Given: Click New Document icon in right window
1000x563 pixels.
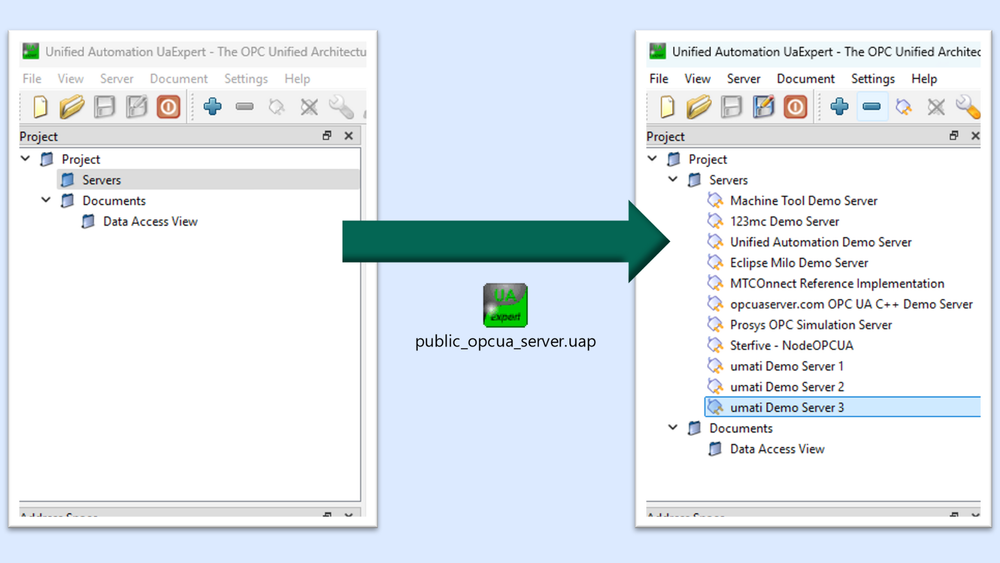Looking at the screenshot, I should click(x=667, y=106).
